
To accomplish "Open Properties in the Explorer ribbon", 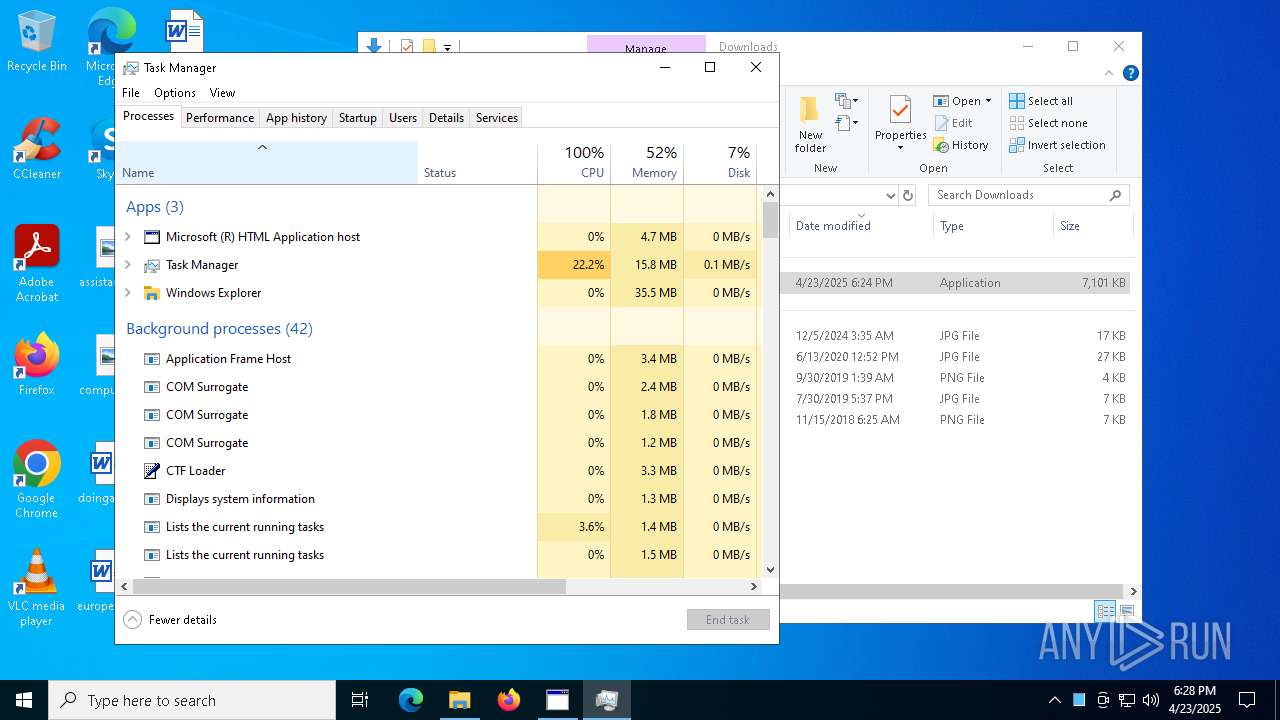I will [x=900, y=125].
